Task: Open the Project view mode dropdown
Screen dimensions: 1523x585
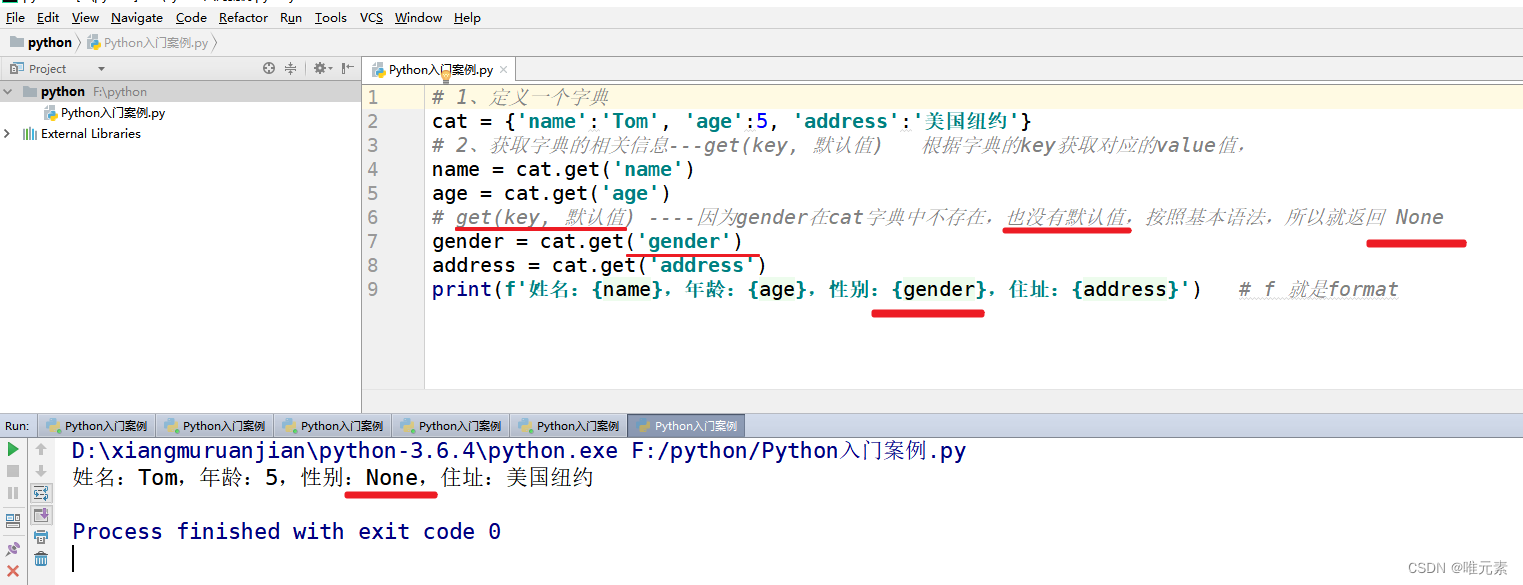Action: [x=100, y=68]
